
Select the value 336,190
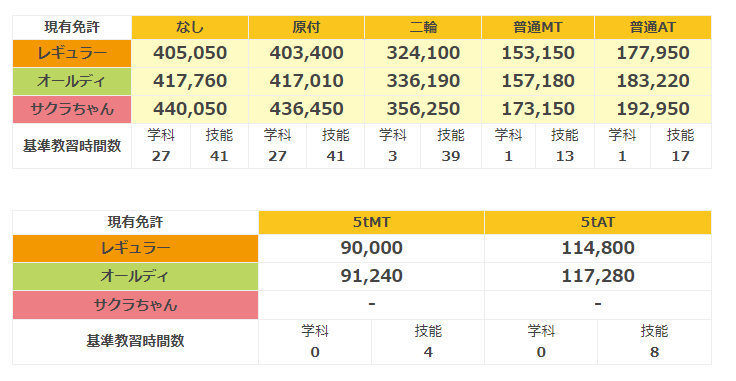point(423,81)
